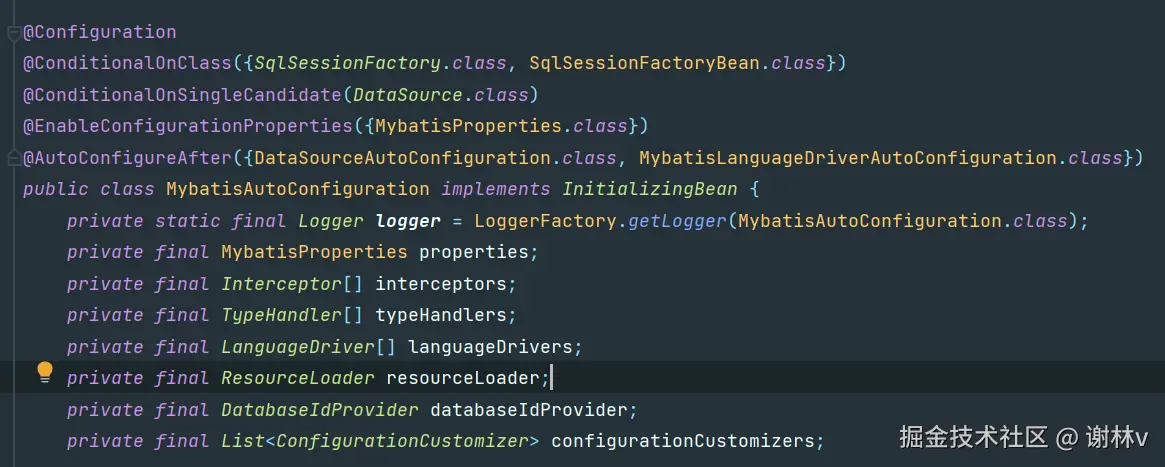Image resolution: width=1165 pixels, height=467 pixels.
Task: Click the @ConditionalOnClass annotation
Action: (x=127, y=63)
